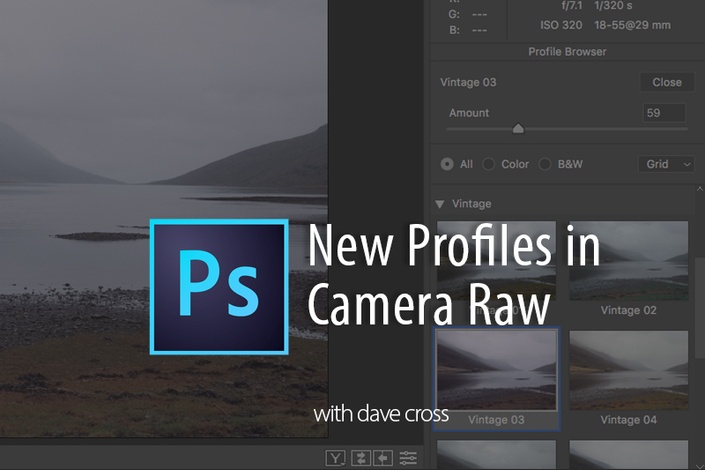
Task: Collapse the Vintage profile group
Action: [x=440, y=204]
